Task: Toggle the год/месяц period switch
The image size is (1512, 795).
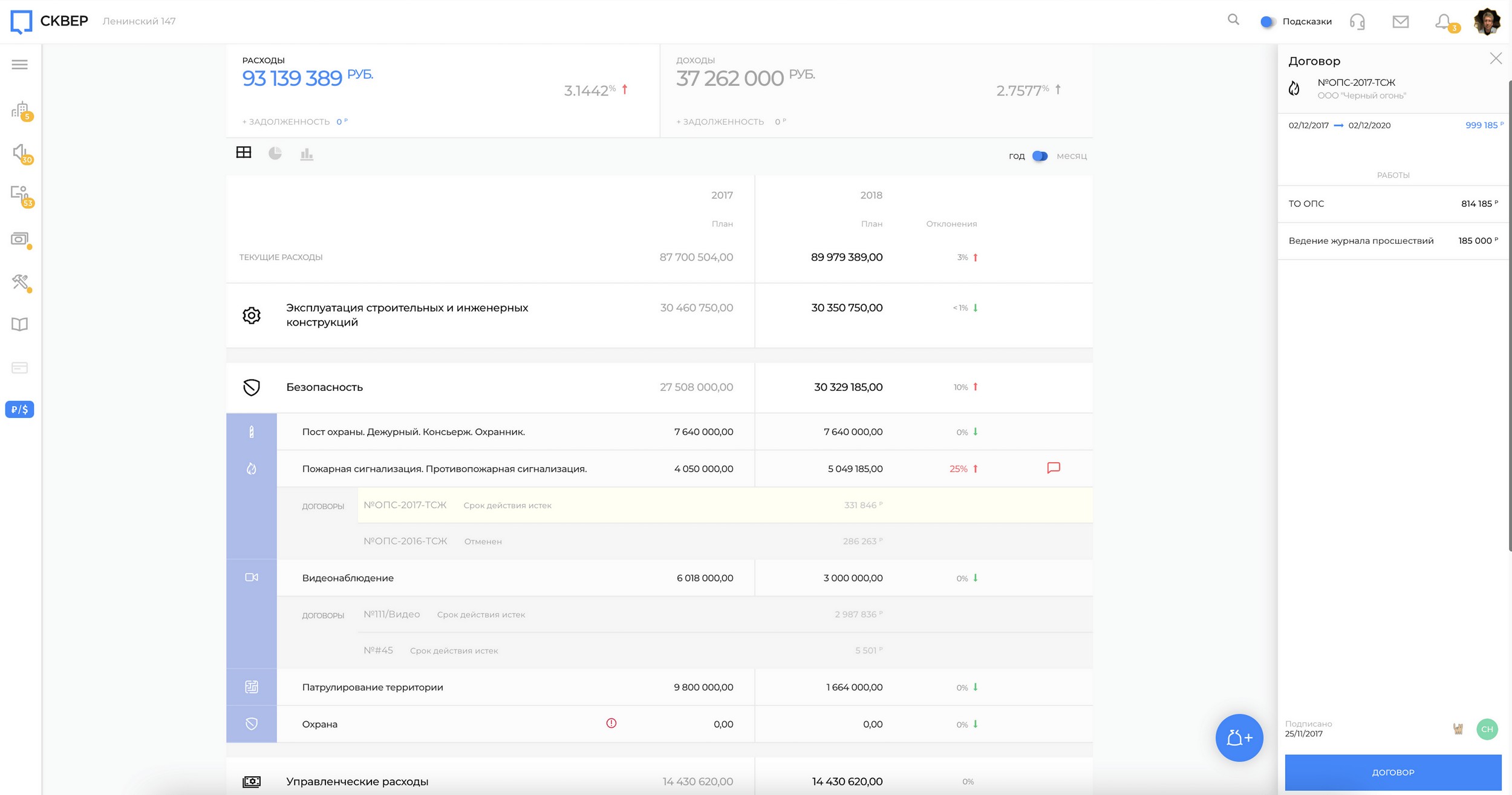Action: 1040,156
